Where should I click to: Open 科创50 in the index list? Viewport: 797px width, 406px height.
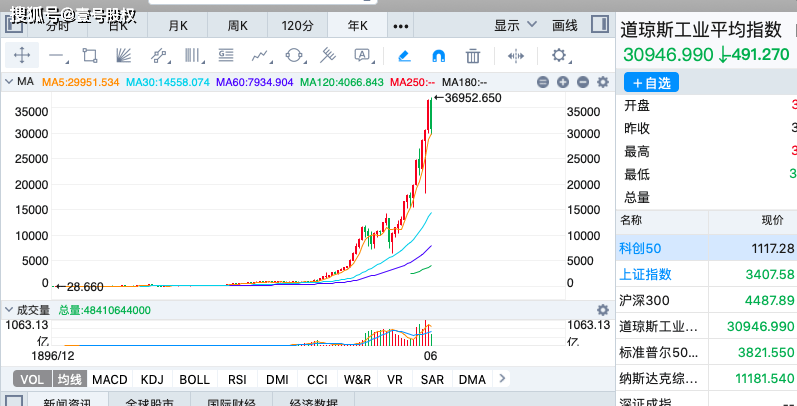point(706,248)
